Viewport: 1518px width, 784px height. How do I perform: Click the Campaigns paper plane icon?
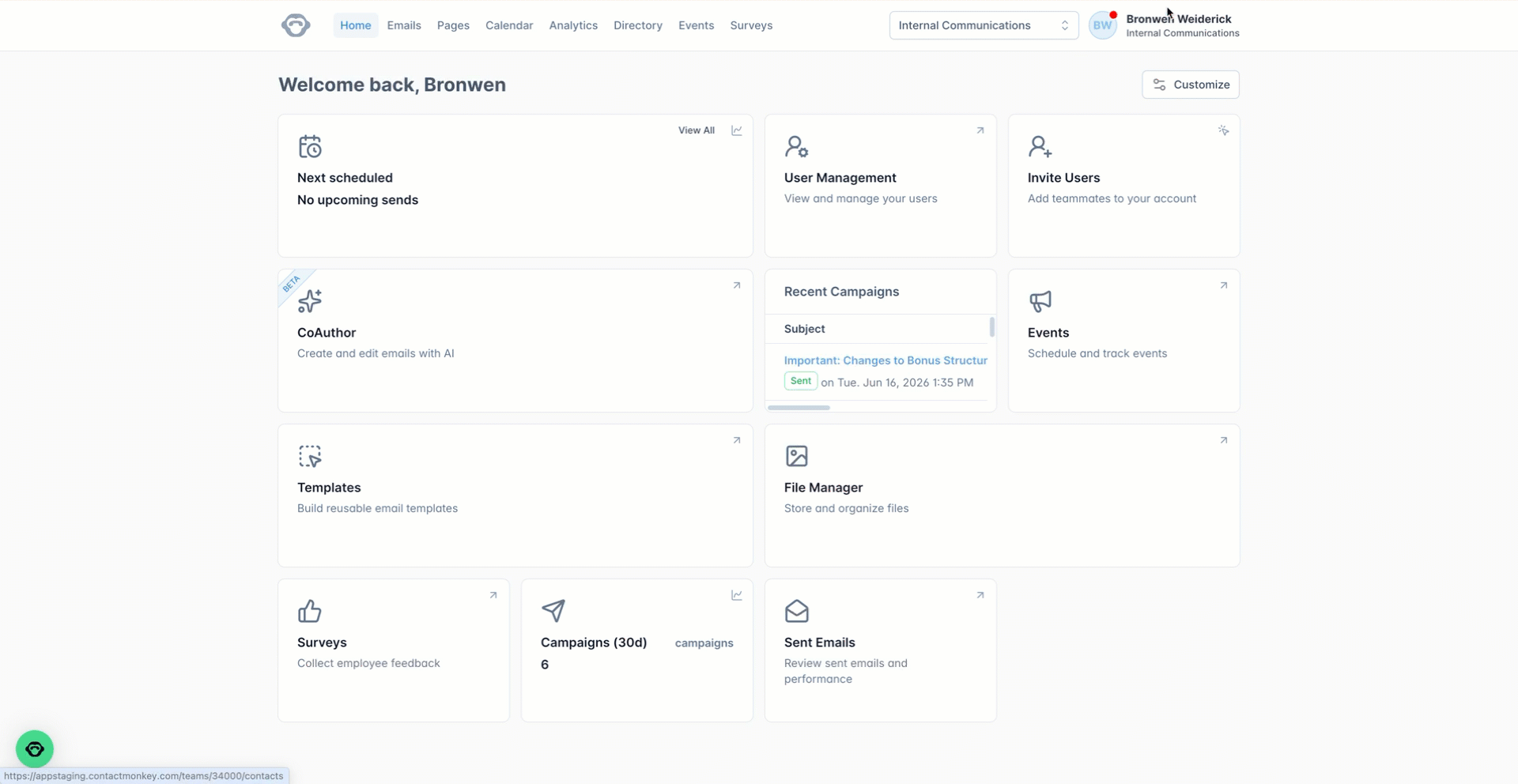(x=553, y=611)
